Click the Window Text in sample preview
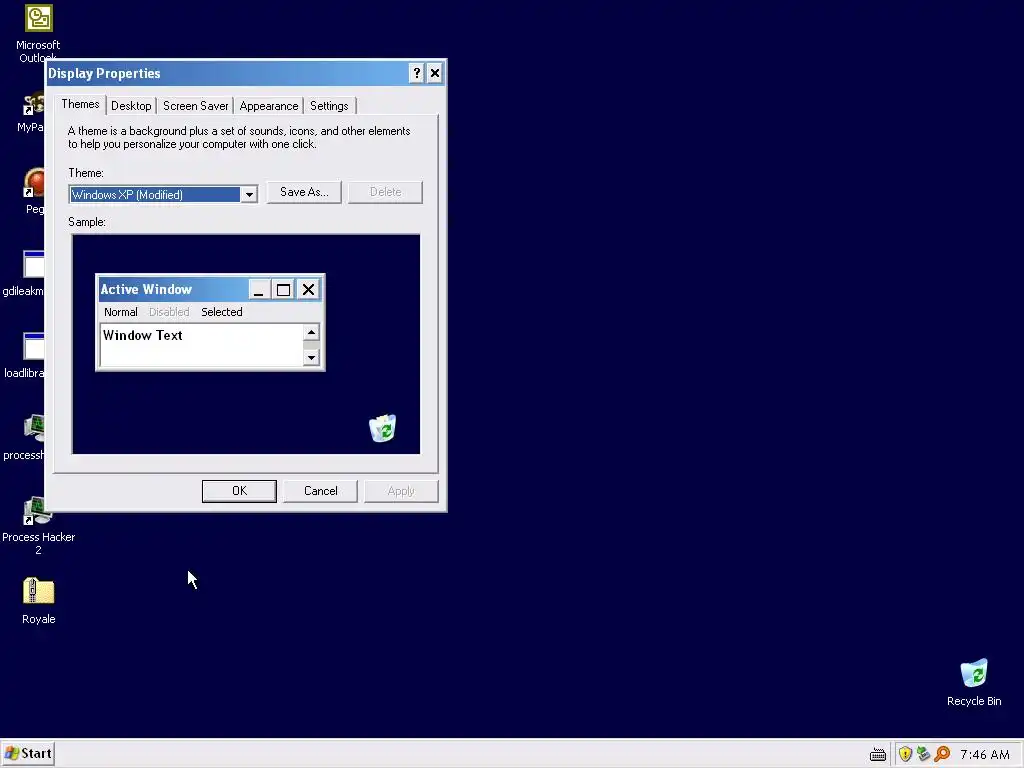Screen dimensions: 1024x768 pyautogui.click(x=142, y=336)
